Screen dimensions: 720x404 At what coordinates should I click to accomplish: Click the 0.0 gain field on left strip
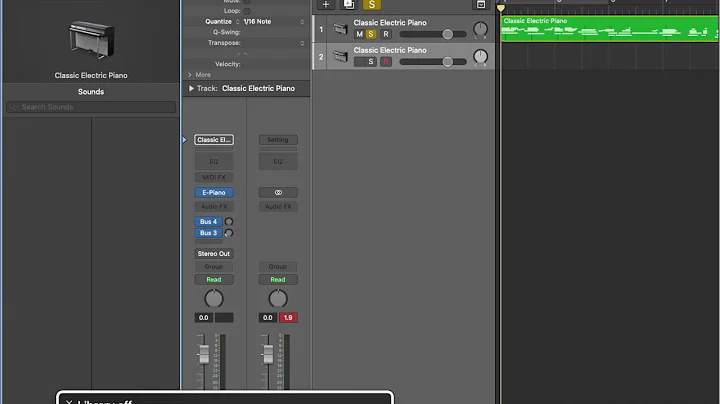coord(203,318)
